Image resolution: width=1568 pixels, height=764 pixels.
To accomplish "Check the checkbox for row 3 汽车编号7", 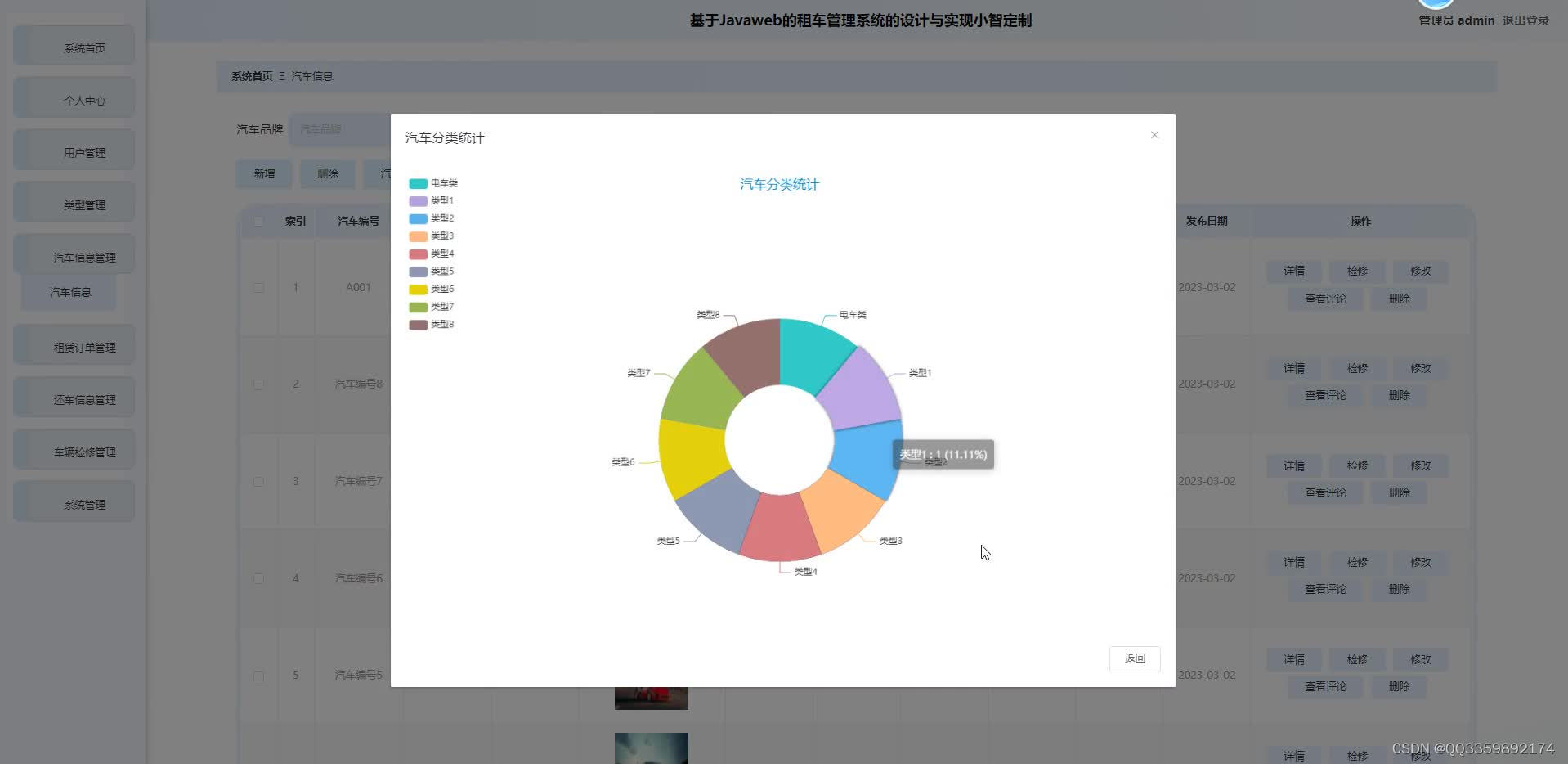I will [x=258, y=482].
